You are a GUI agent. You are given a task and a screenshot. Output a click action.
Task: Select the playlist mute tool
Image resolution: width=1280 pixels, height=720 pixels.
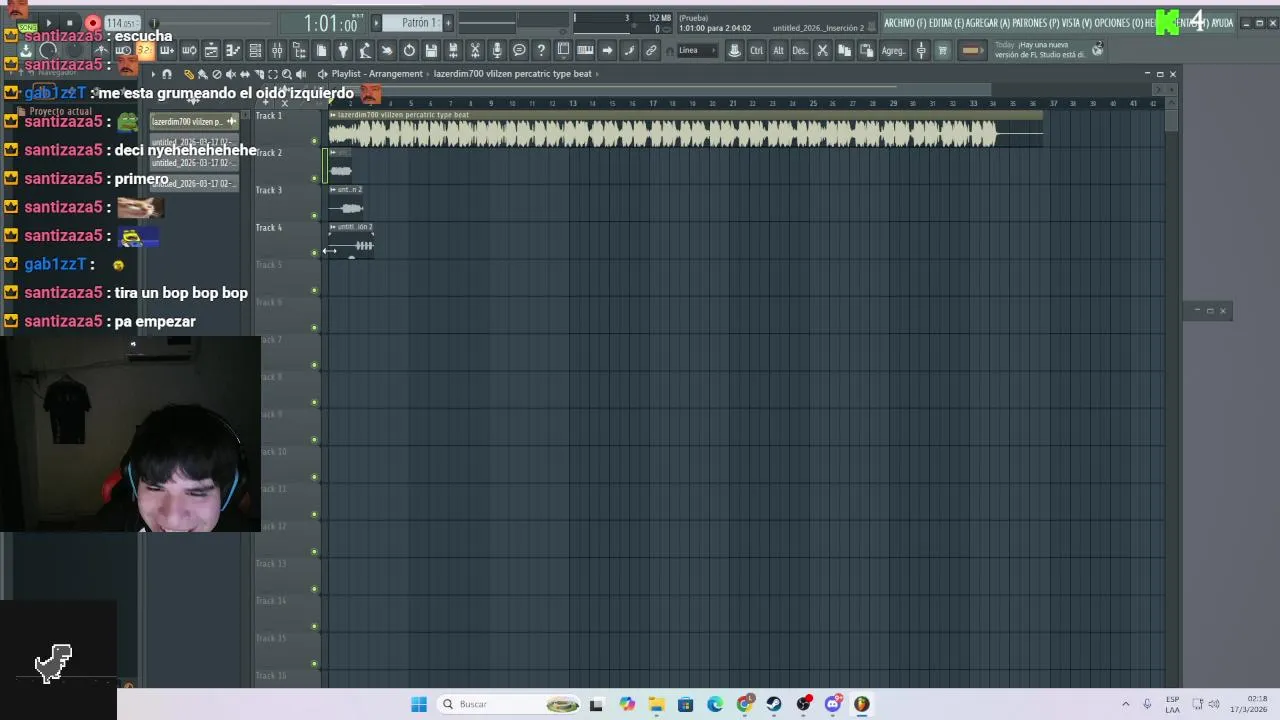click(230, 74)
